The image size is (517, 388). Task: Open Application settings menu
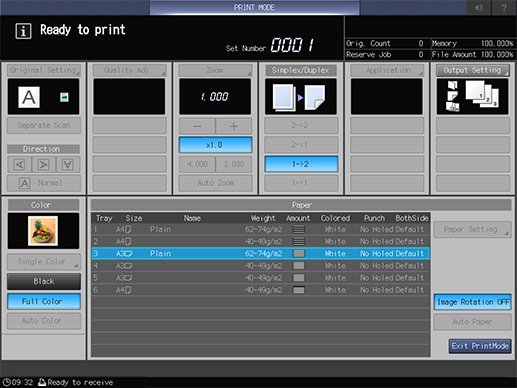pos(387,70)
